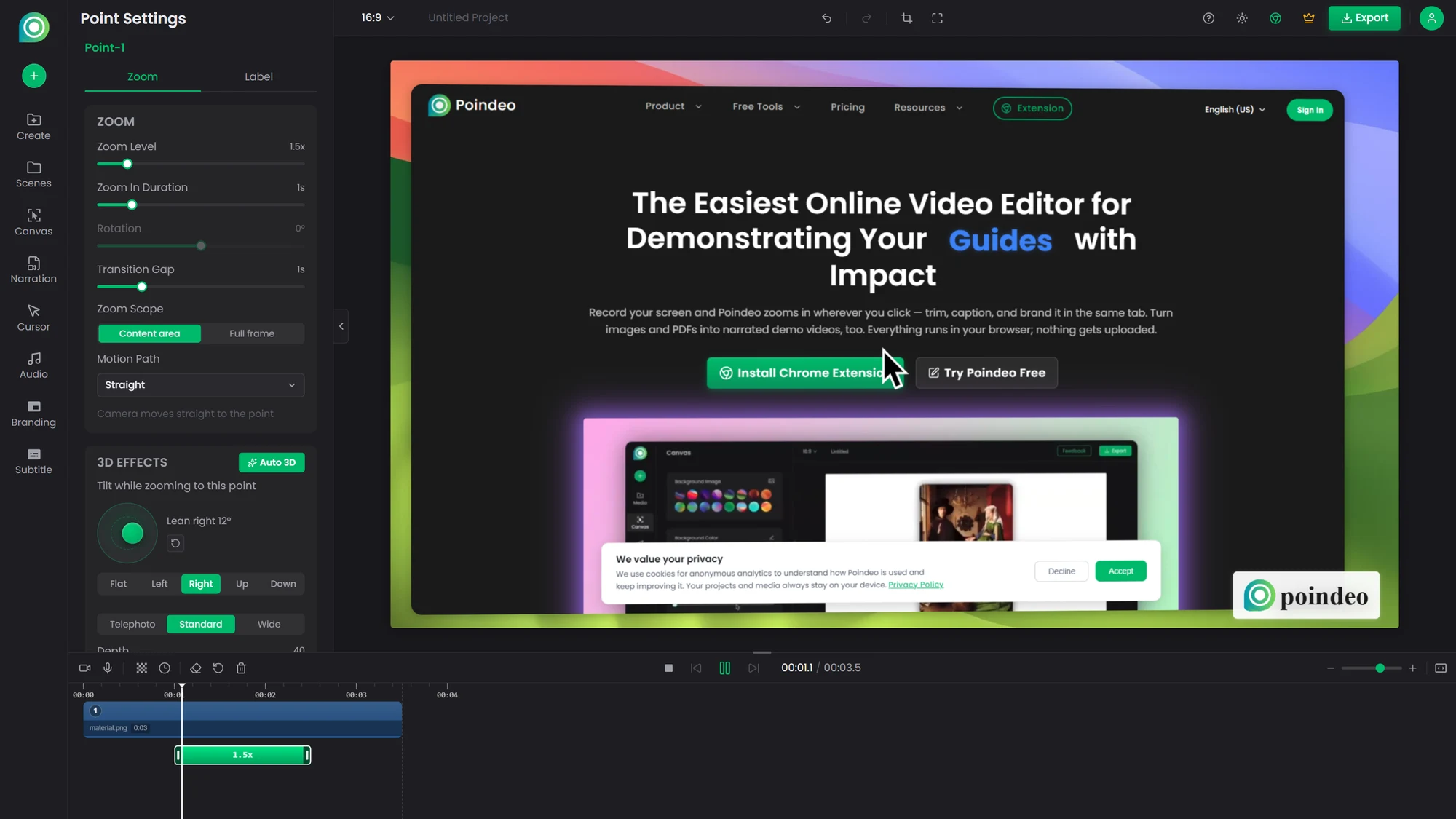Click the Zoom Level slider handle
This screenshot has width=1456, height=819.
pos(127,164)
